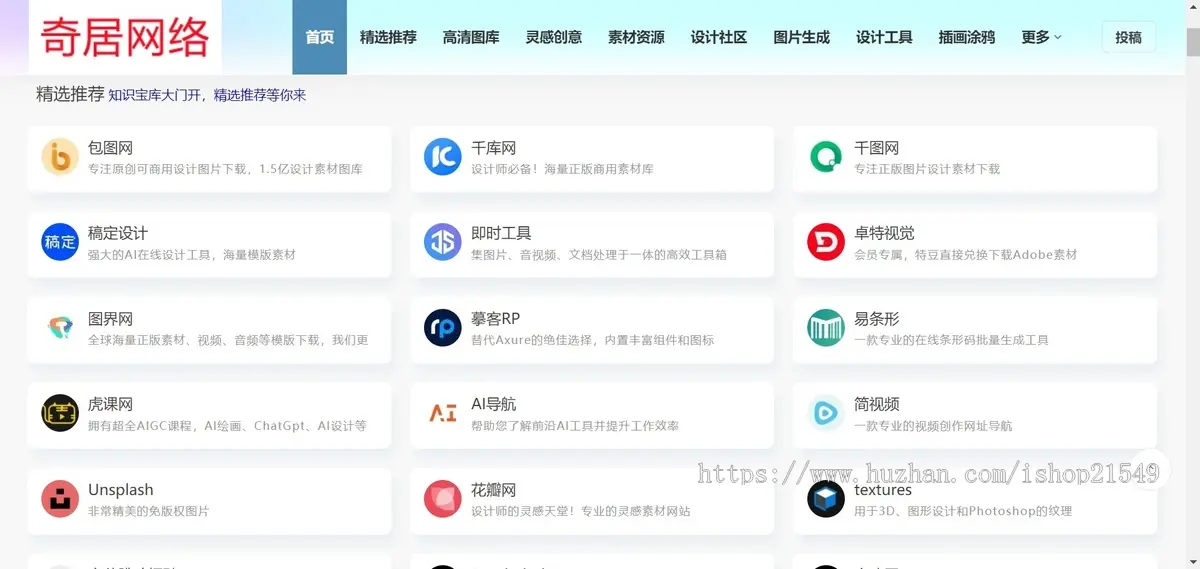This screenshot has height=569, width=1200.
Task: Click description 非常精美的免版权图片
Action: (149, 511)
